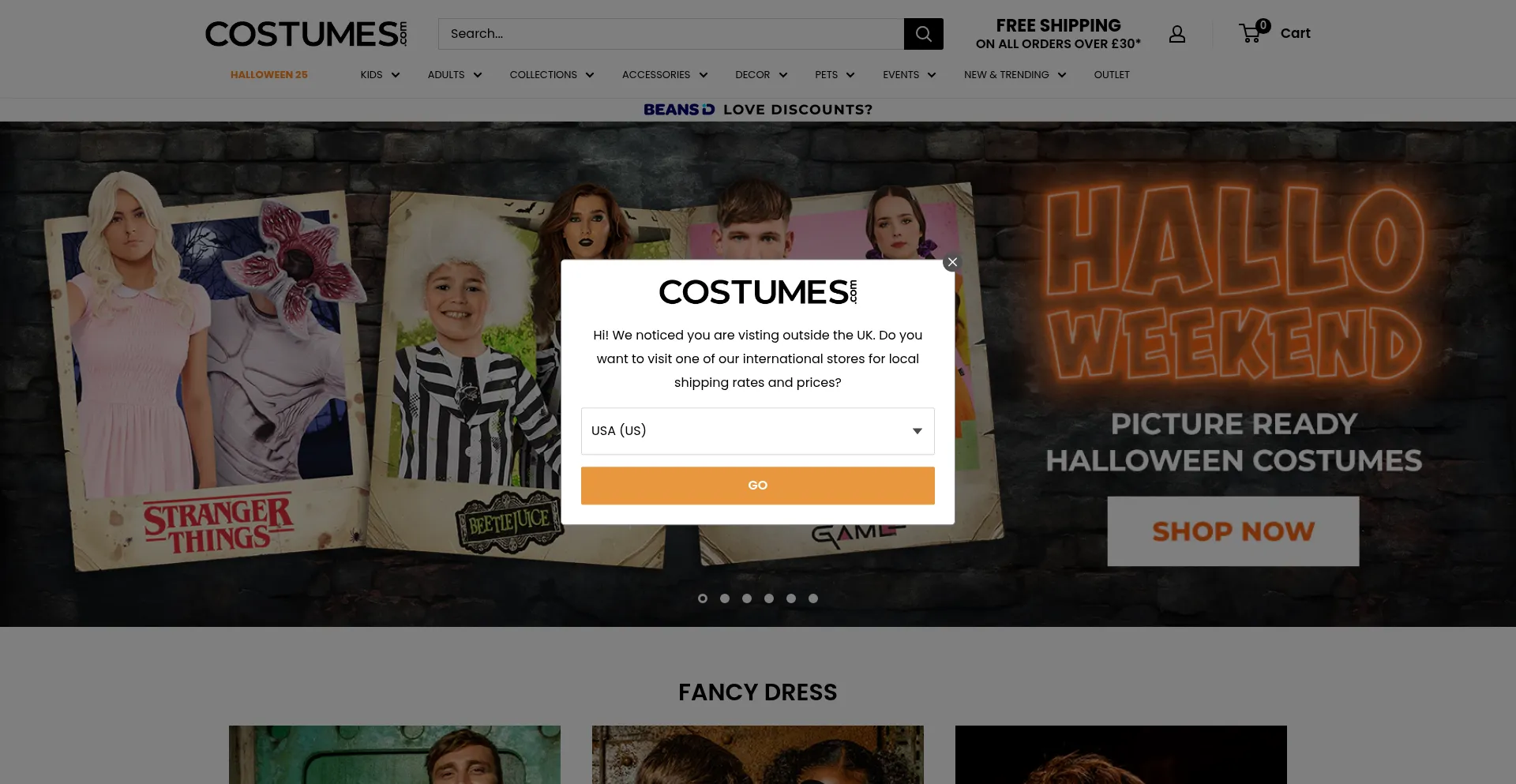
Task: Open the Outlet menu item
Action: 1111,75
